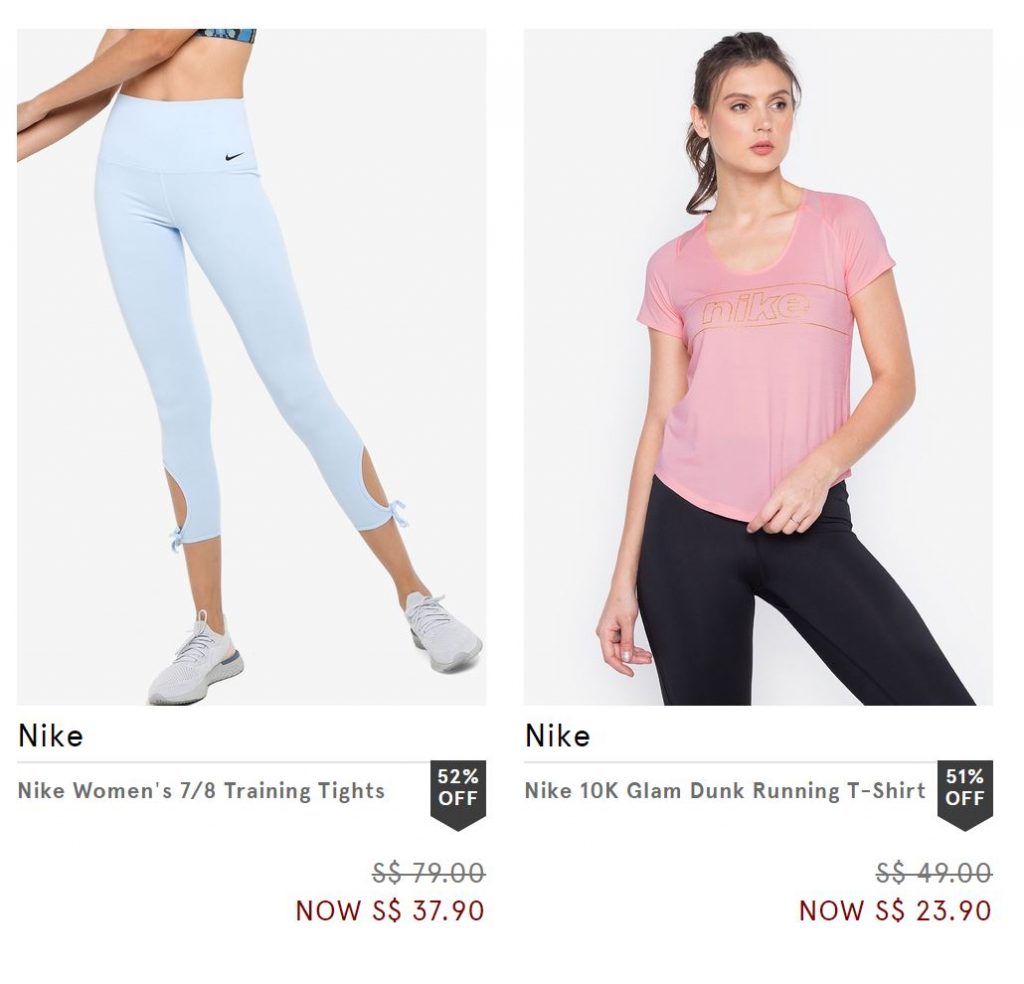
Task: Click the Nike swoosh logo on the tights
Action: [234, 157]
